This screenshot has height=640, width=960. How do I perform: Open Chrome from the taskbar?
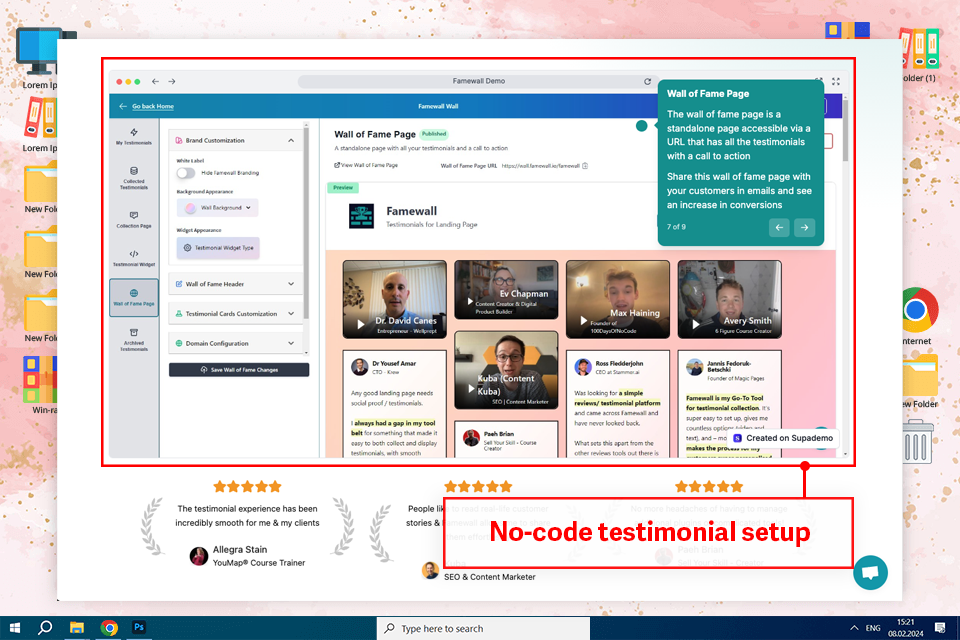109,628
